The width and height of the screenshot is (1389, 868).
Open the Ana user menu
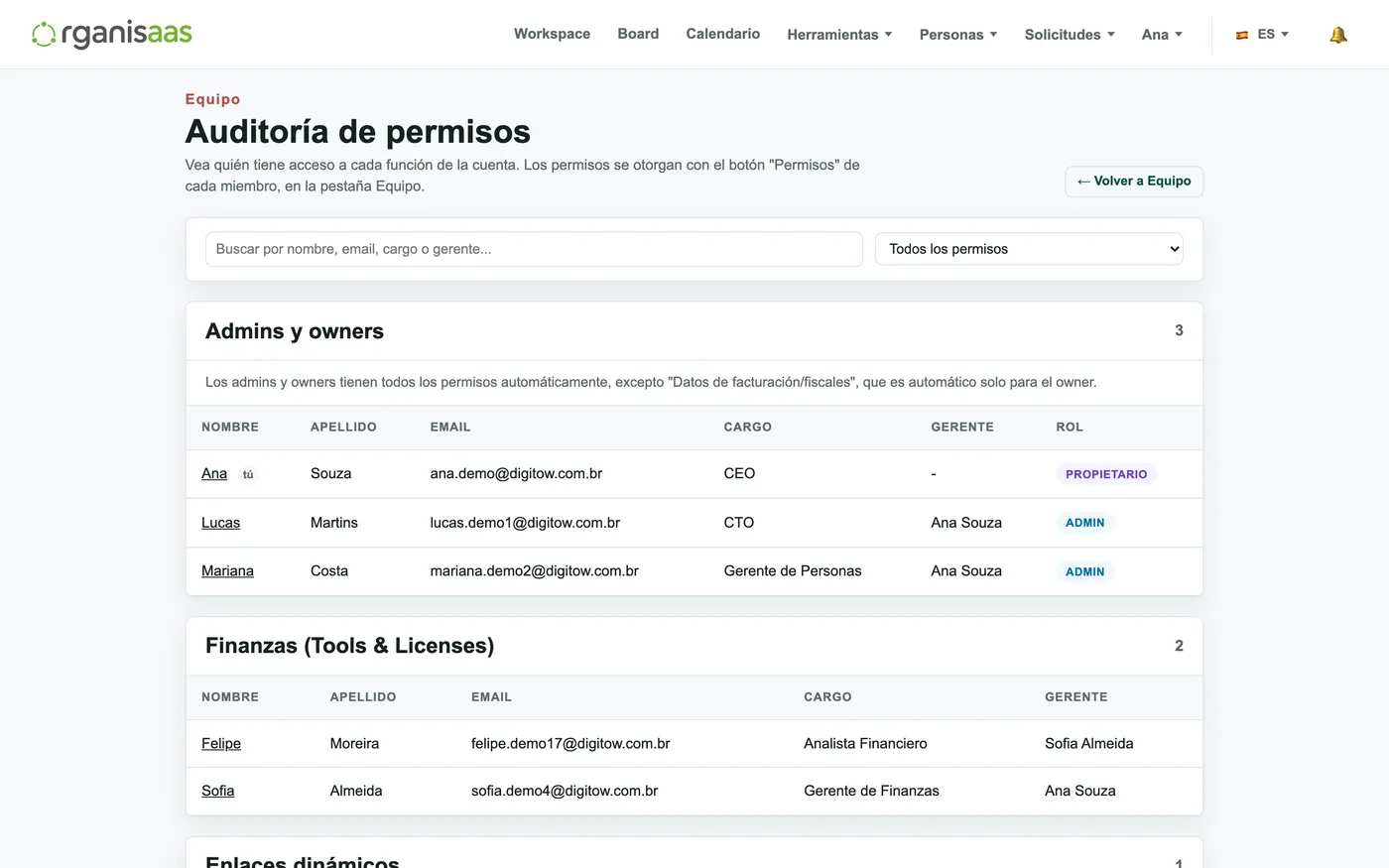click(x=1162, y=35)
